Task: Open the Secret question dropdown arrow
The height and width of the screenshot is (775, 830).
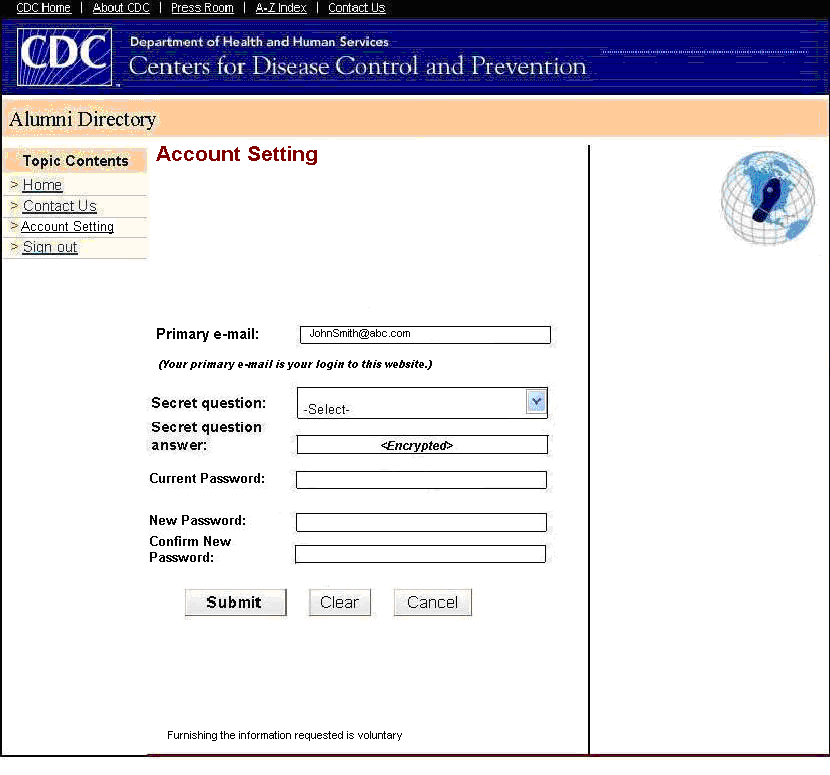Action: (536, 402)
